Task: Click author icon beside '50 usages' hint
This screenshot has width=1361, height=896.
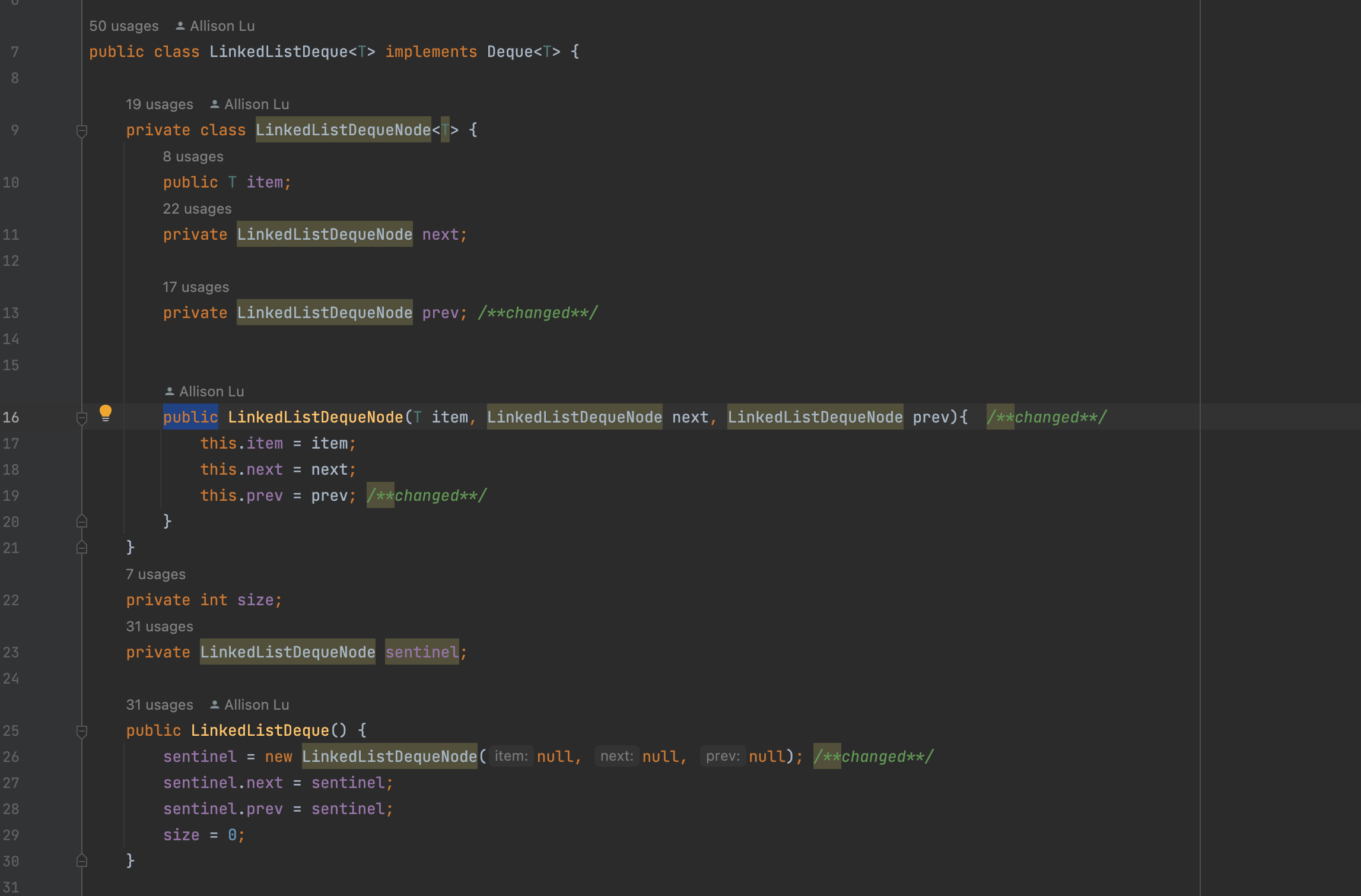Action: pyautogui.click(x=180, y=26)
